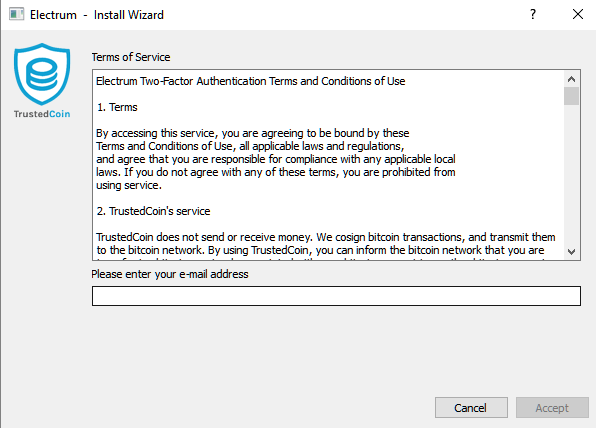Click the 'Please enter your e-mail address' label
This screenshot has height=428, width=596.
[x=170, y=274]
